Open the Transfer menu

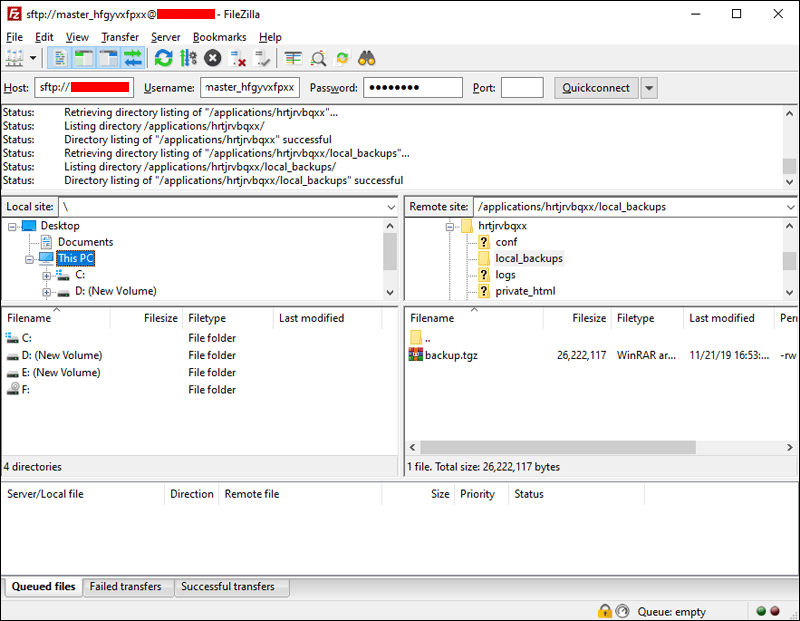tap(120, 37)
